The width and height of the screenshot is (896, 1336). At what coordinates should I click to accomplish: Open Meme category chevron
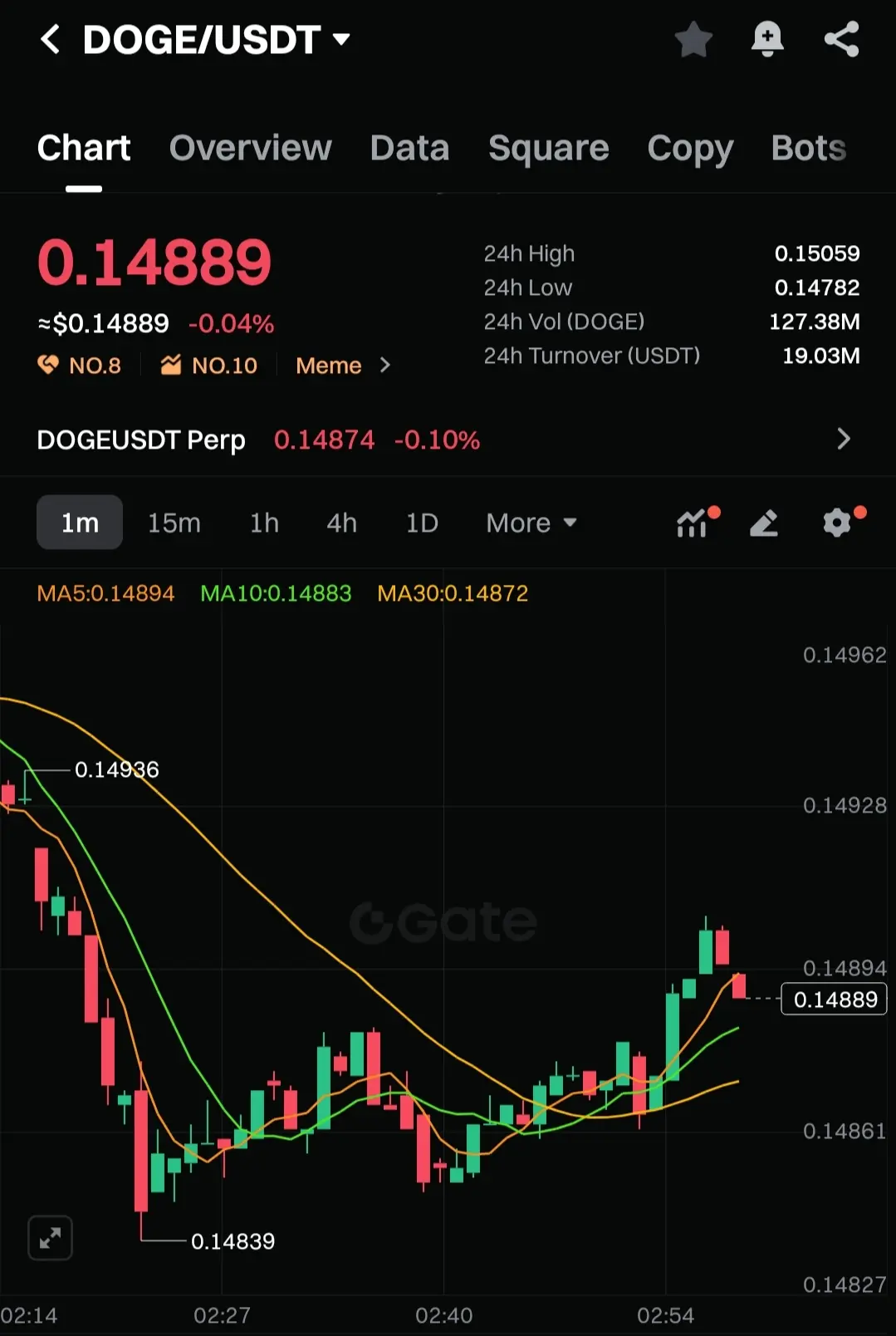pos(384,365)
